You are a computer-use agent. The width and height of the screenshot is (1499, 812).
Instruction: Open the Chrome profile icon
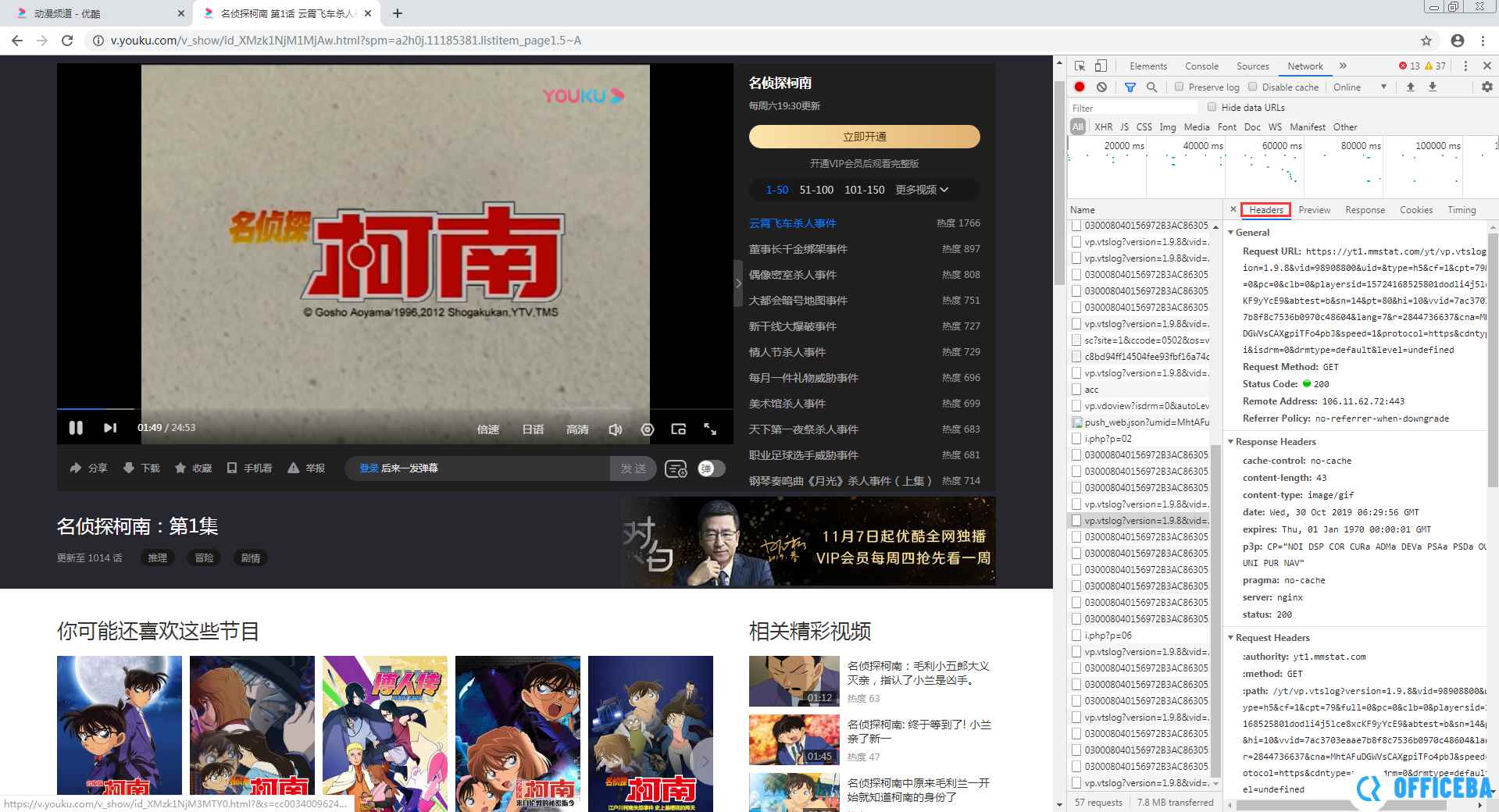coord(1458,41)
